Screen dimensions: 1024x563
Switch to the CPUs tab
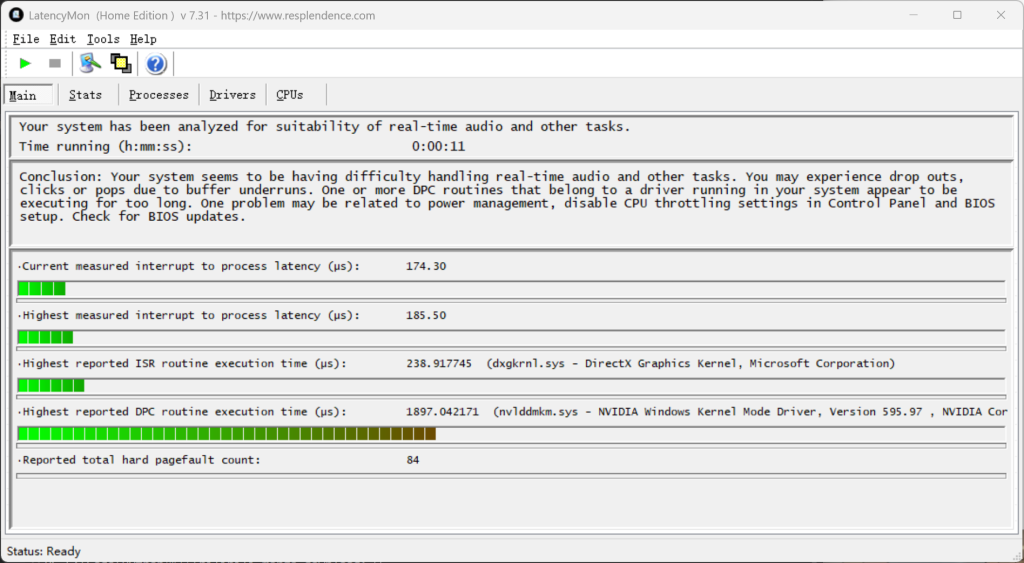click(289, 95)
